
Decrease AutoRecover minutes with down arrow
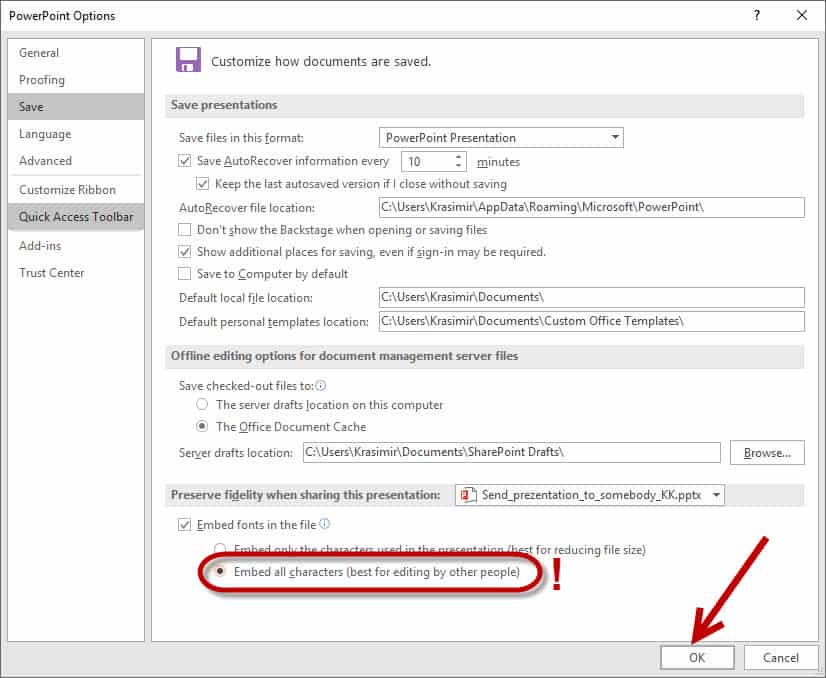click(458, 166)
